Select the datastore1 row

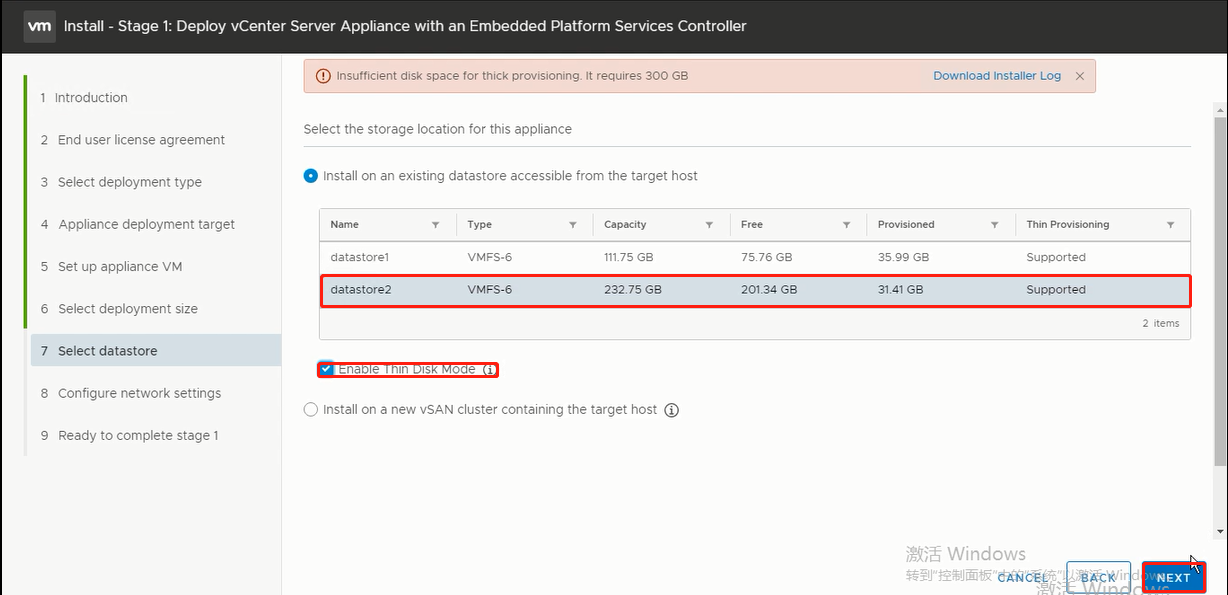tap(755, 257)
